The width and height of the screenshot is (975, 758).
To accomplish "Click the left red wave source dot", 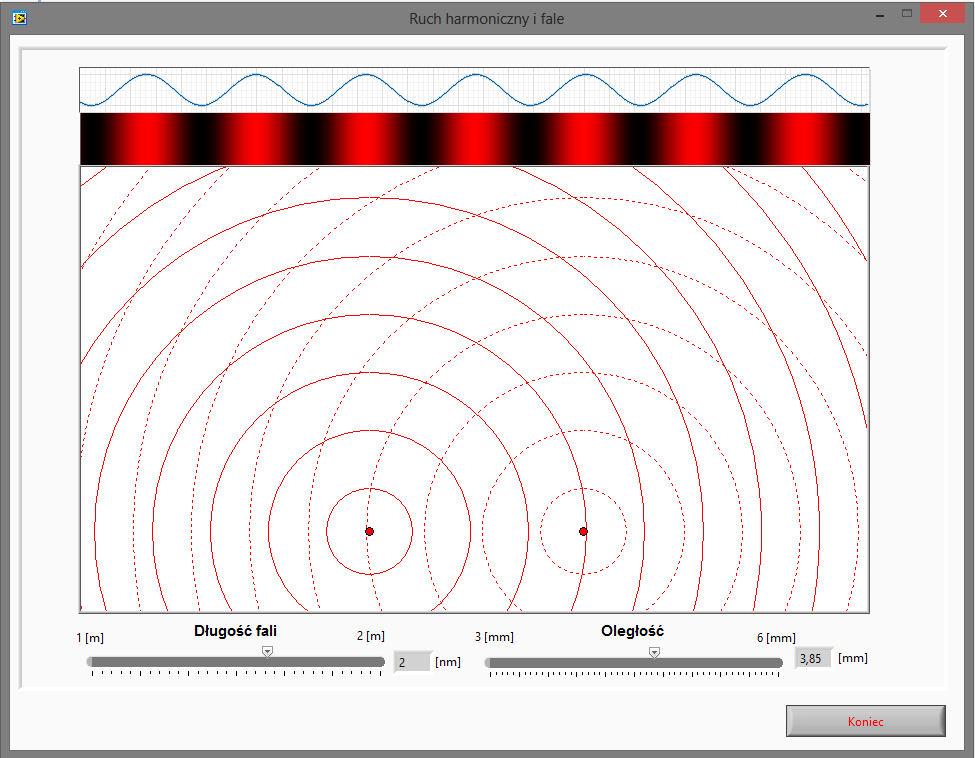I will (369, 531).
